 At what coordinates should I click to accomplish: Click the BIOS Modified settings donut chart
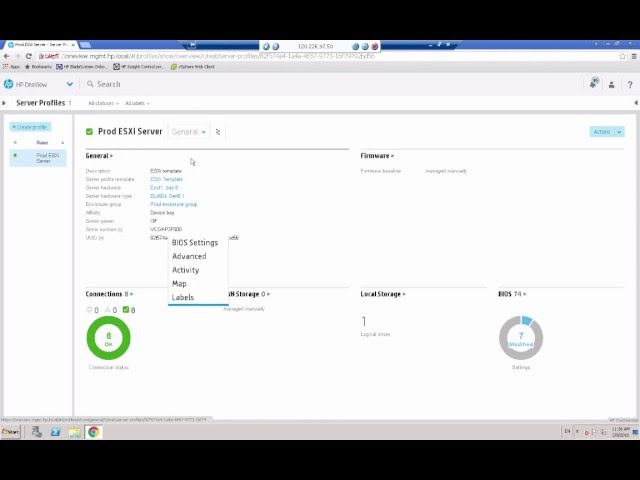coord(521,338)
